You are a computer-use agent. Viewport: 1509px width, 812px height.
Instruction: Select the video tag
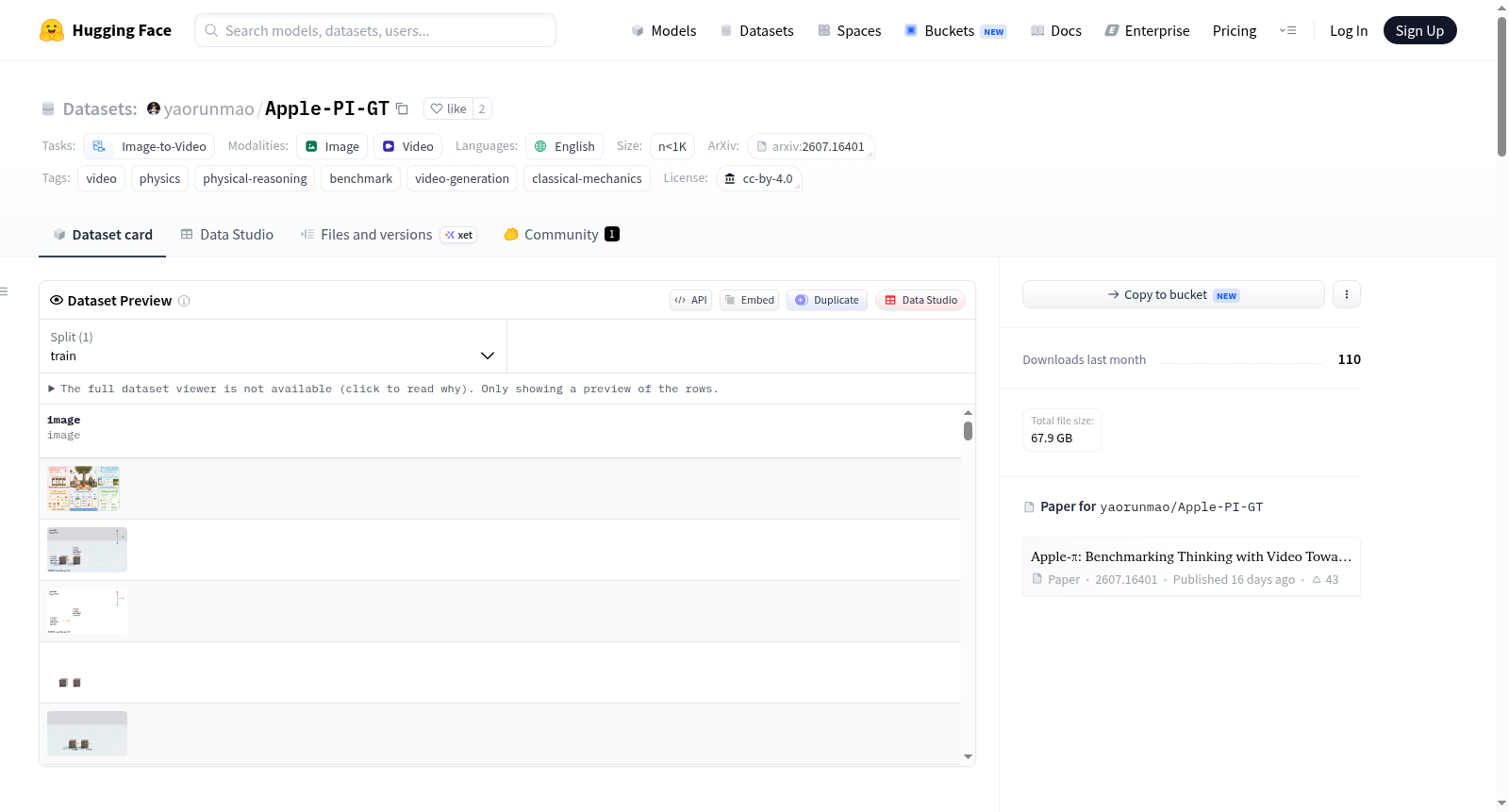coord(102,178)
